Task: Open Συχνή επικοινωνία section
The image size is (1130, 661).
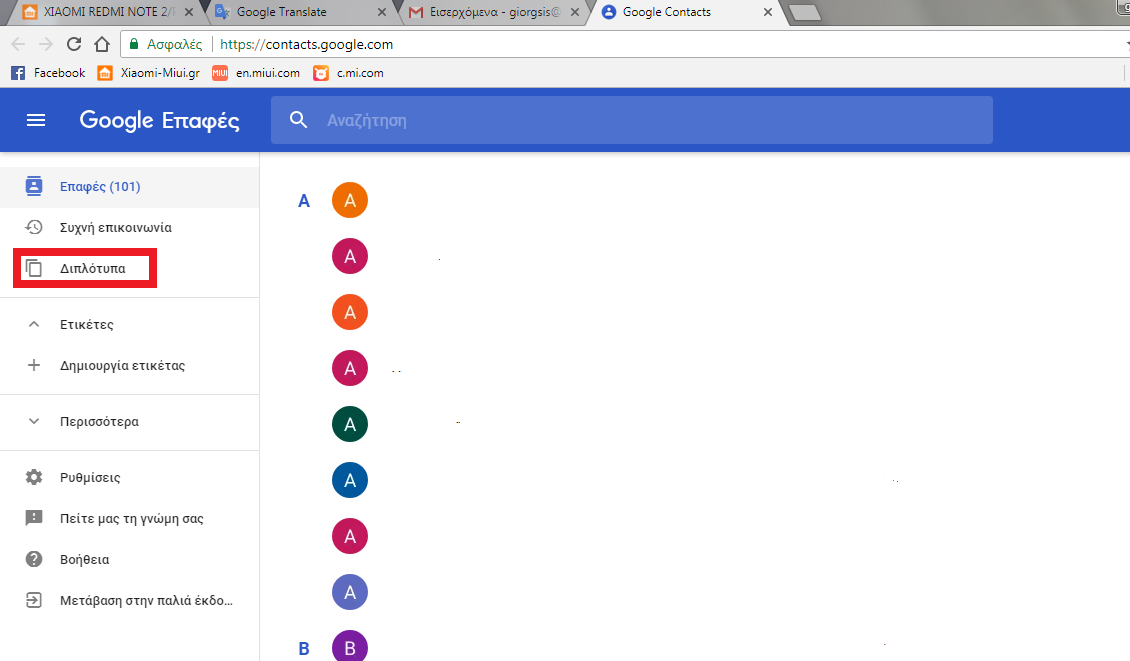Action: [x=130, y=228]
